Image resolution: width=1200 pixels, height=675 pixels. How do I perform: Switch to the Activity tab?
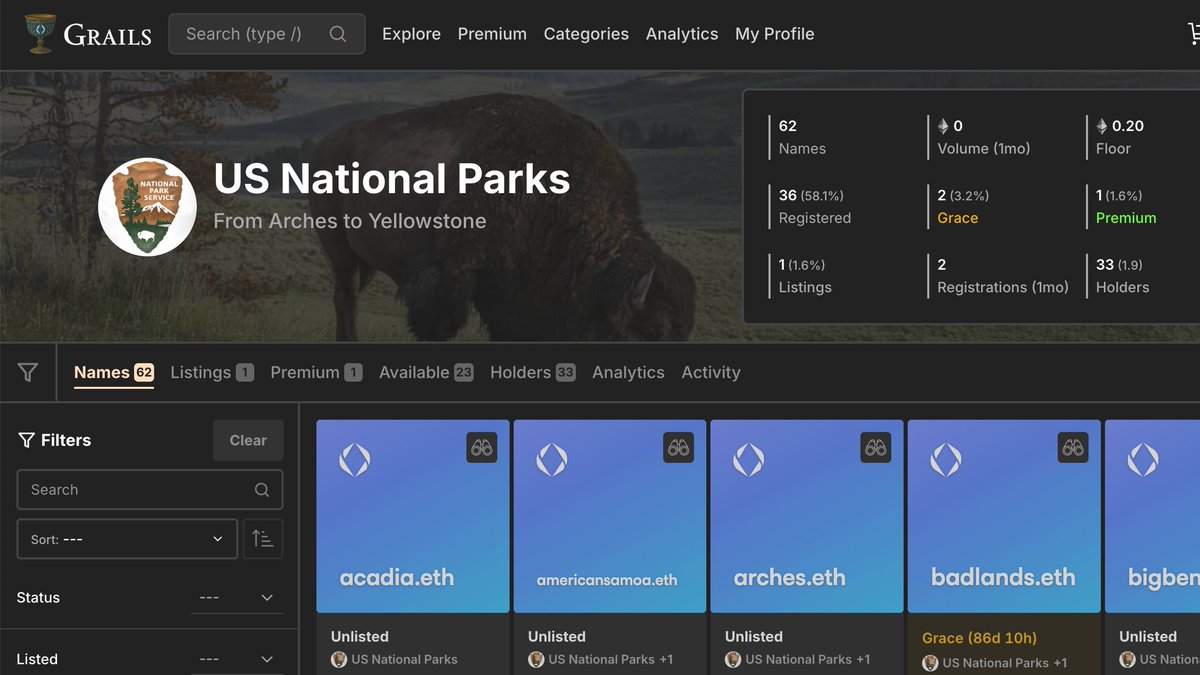coord(711,372)
